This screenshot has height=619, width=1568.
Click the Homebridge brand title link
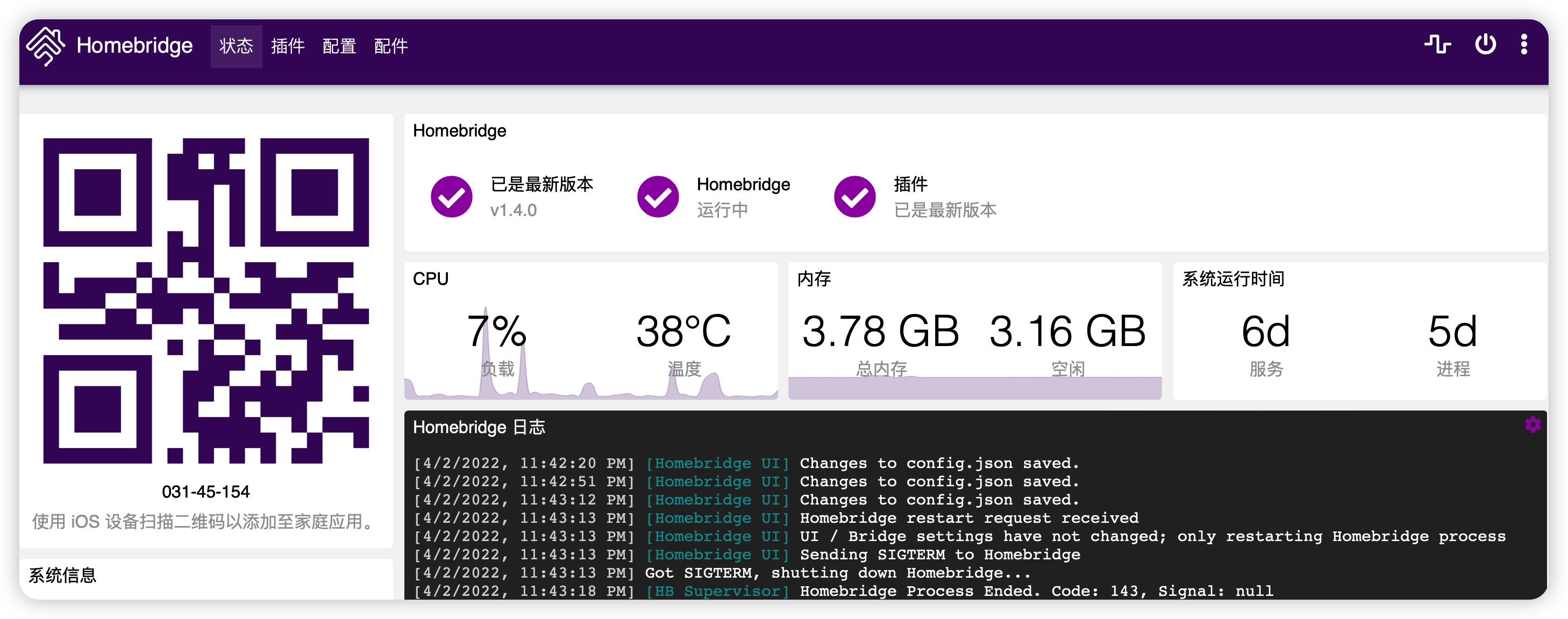pyautogui.click(x=134, y=46)
